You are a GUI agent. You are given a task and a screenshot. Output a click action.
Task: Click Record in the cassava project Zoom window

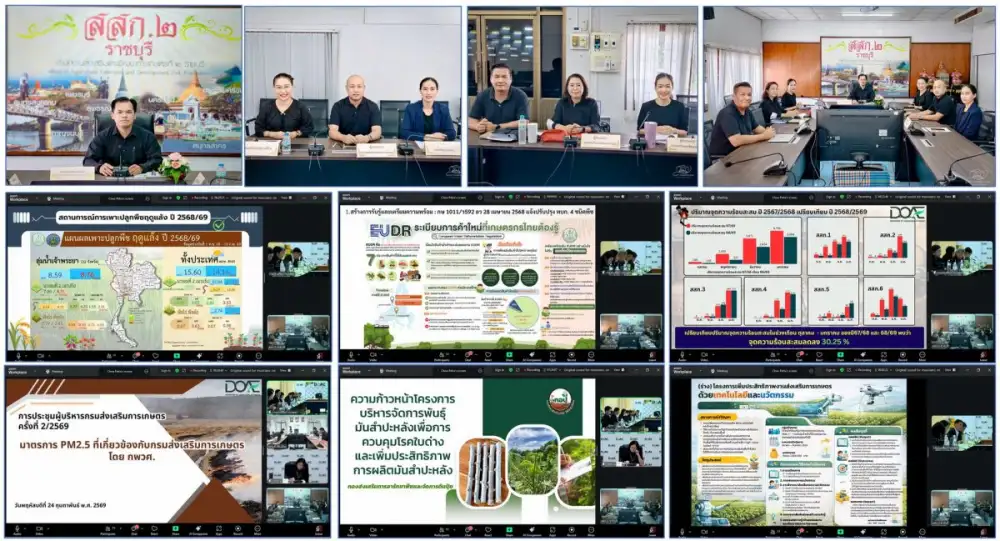tap(571, 531)
